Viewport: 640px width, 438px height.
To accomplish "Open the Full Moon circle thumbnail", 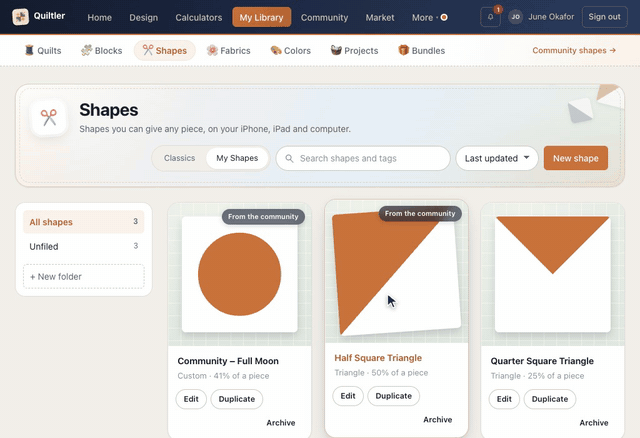I will pos(240,274).
